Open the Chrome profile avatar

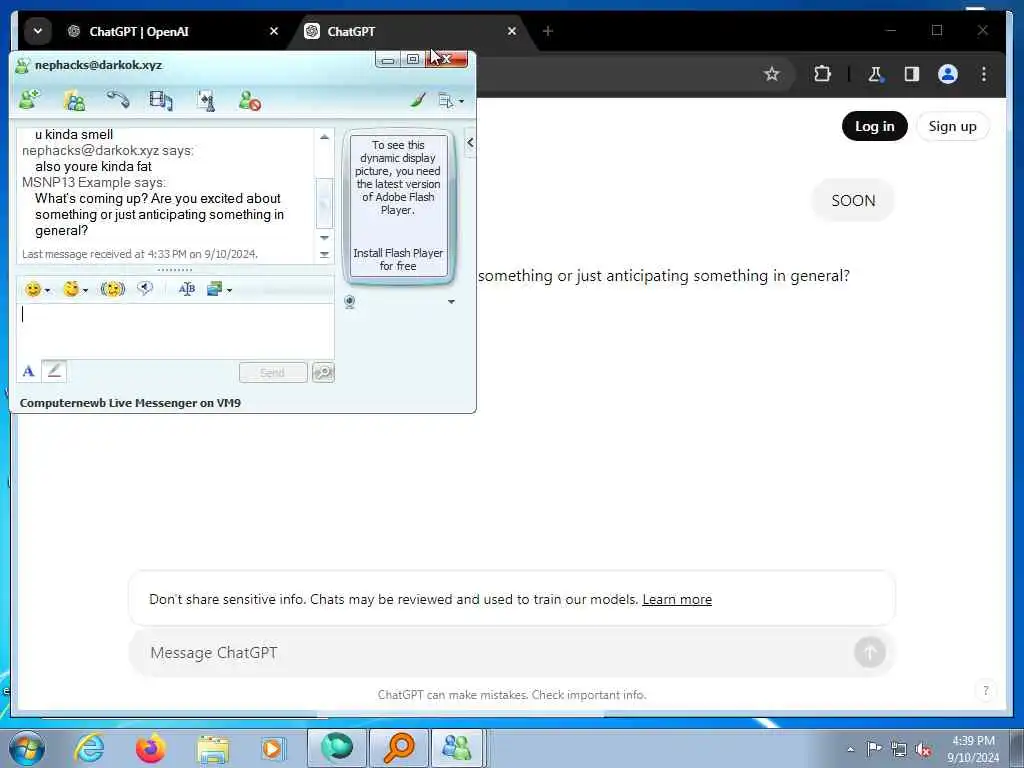(x=948, y=74)
